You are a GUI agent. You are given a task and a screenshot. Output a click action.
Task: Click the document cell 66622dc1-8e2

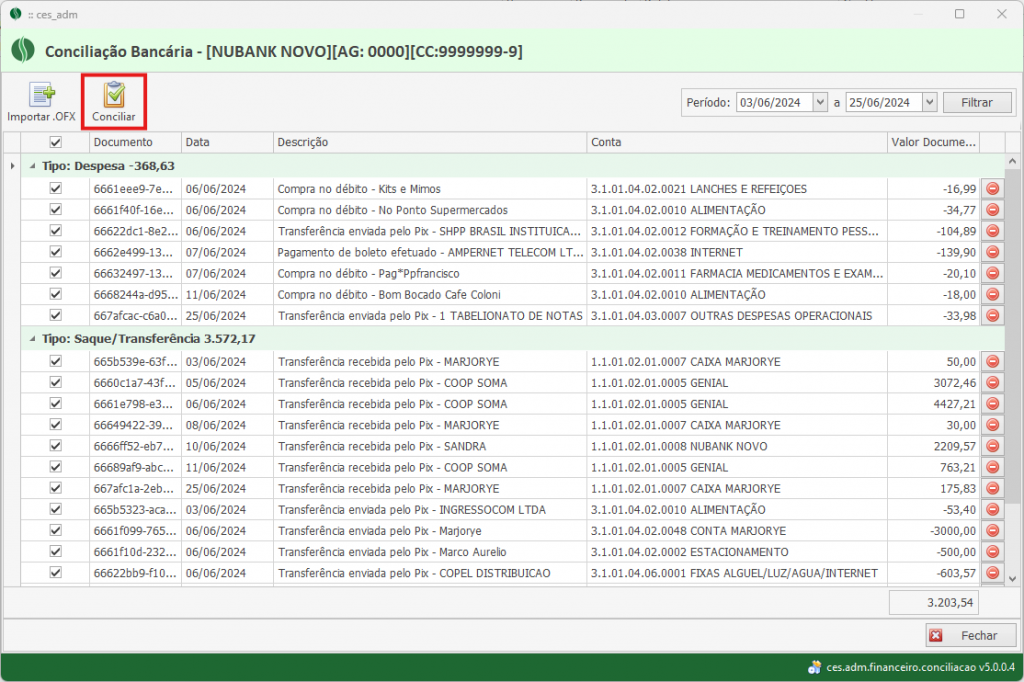(135, 231)
